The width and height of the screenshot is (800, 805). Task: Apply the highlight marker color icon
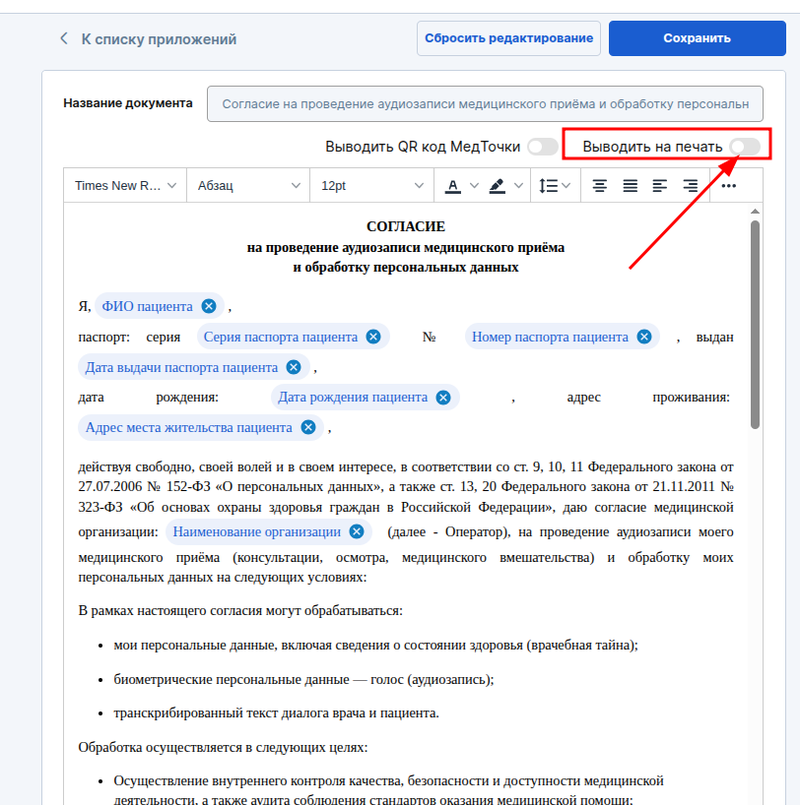click(497, 186)
